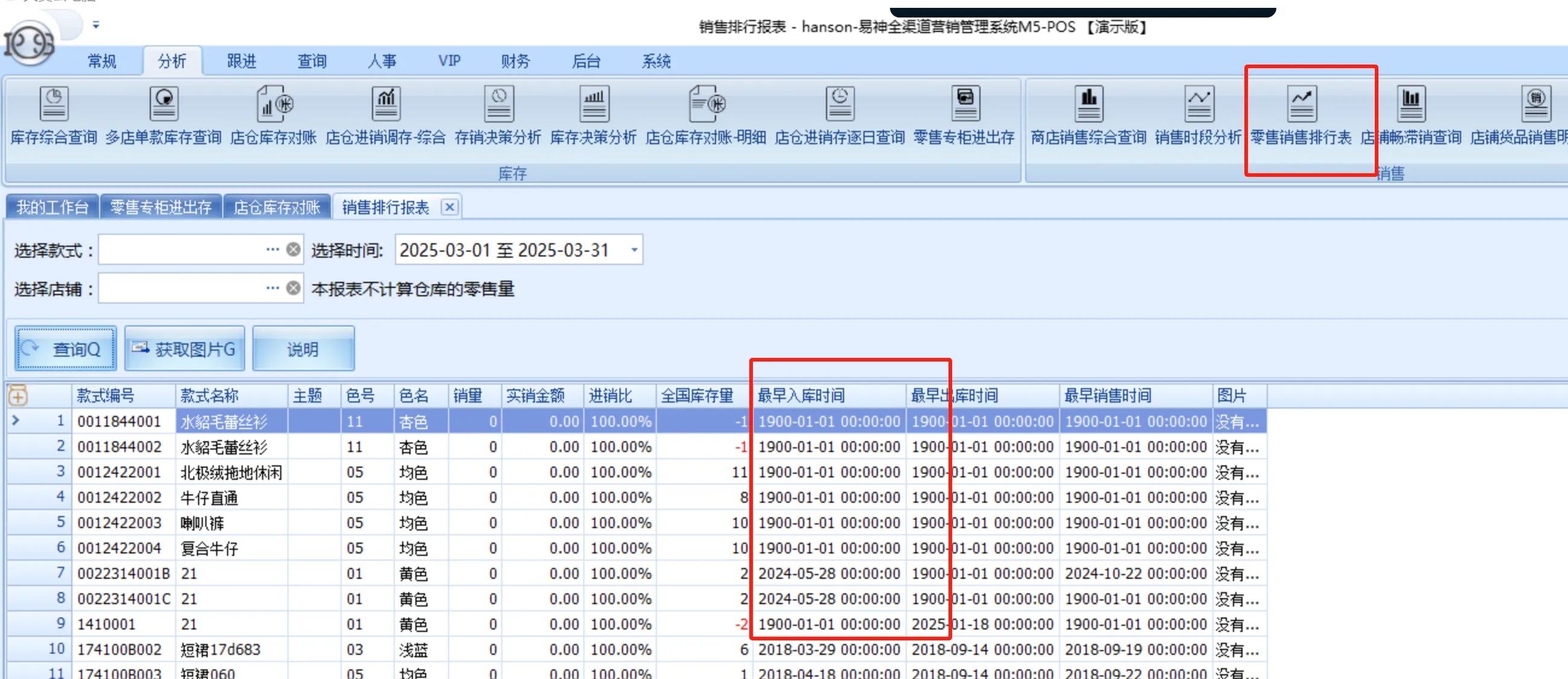Open 店仓库存对账-明细 report
The width and height of the screenshot is (1568, 679).
(705, 116)
